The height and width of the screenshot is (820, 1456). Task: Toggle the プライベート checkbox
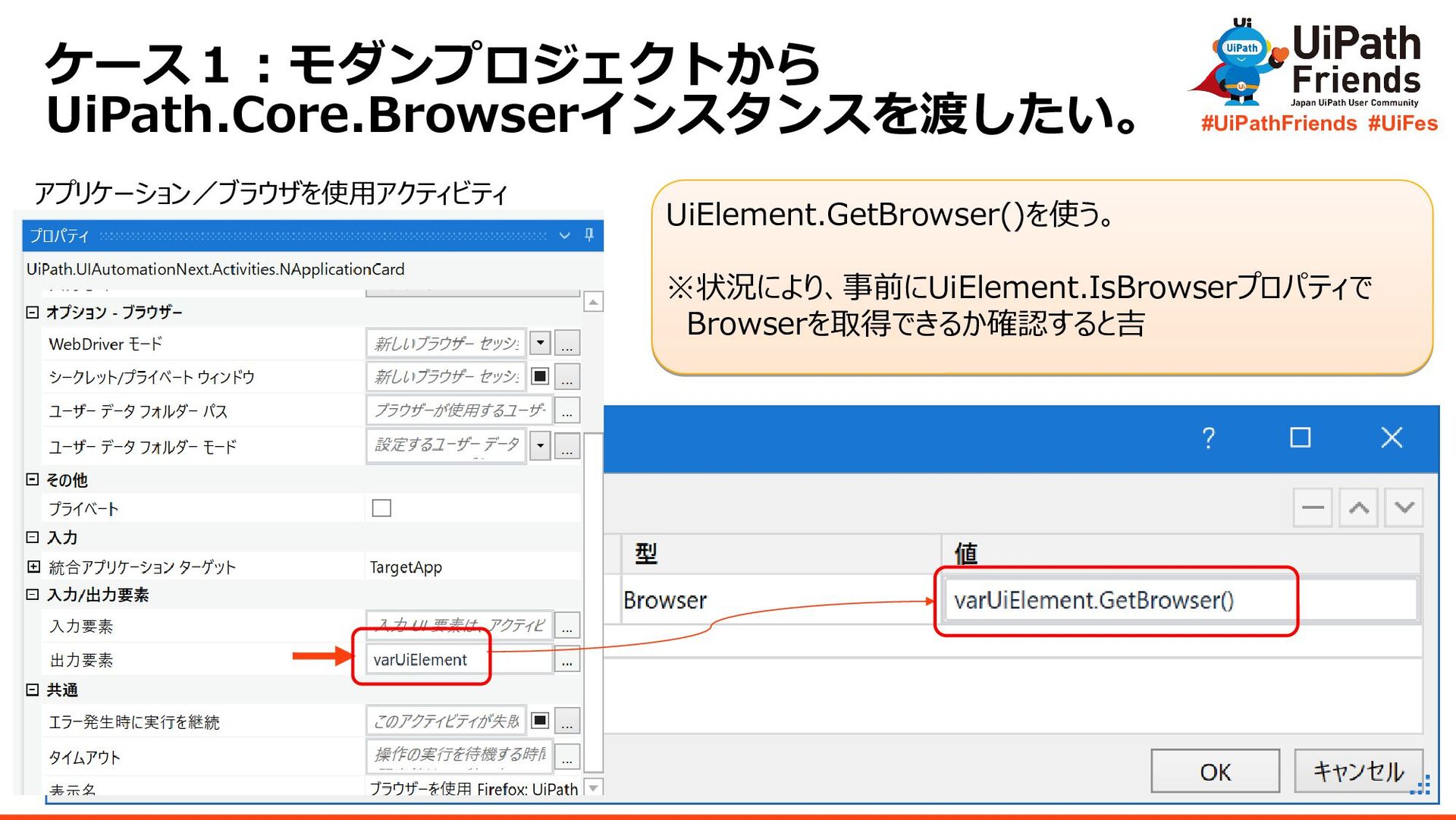381,507
